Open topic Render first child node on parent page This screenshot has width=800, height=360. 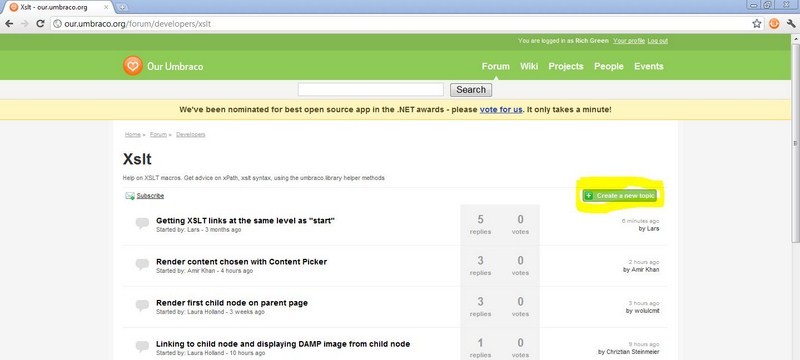(232, 303)
